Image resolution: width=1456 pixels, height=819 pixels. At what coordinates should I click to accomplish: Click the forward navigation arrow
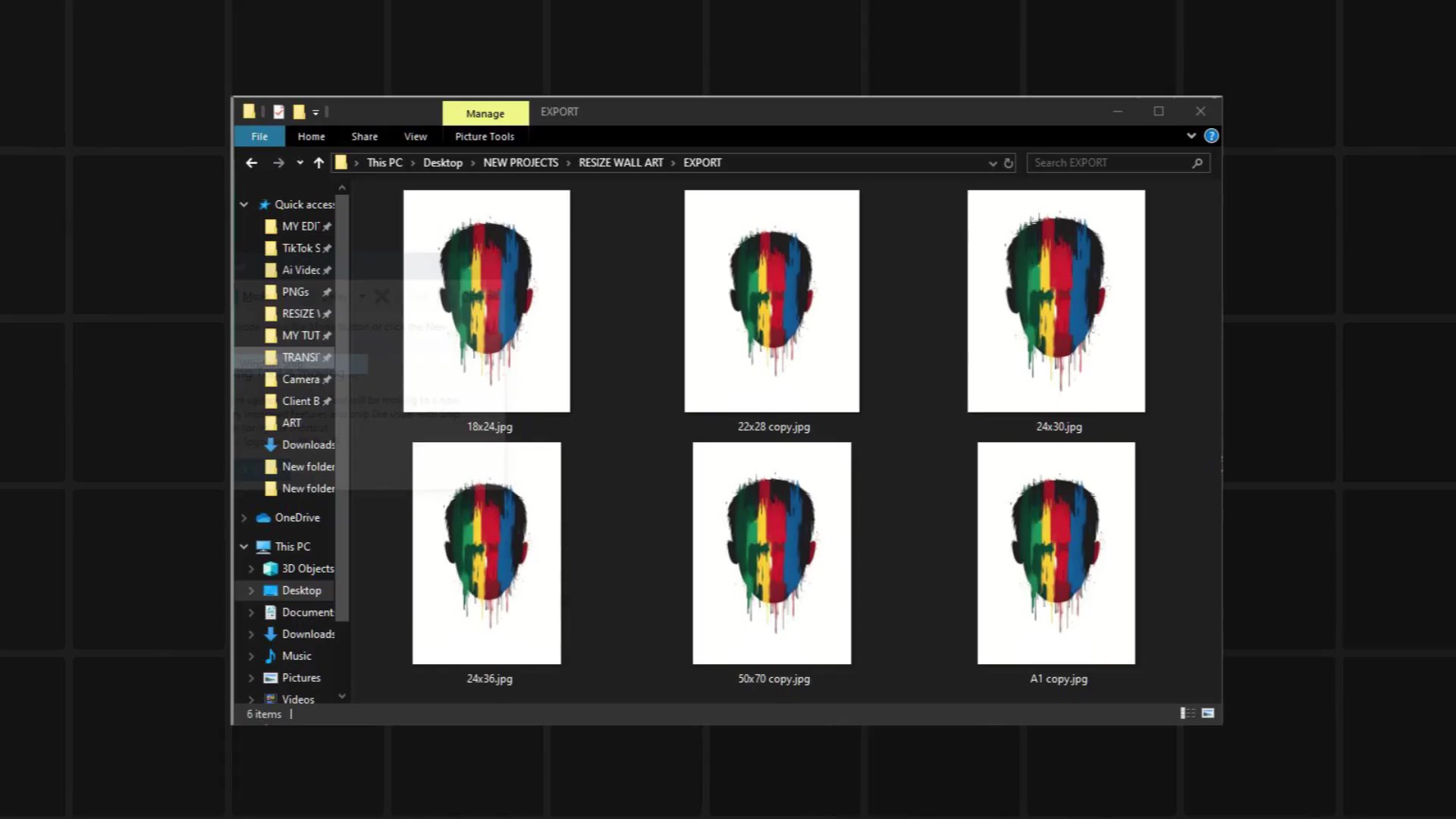(x=278, y=162)
